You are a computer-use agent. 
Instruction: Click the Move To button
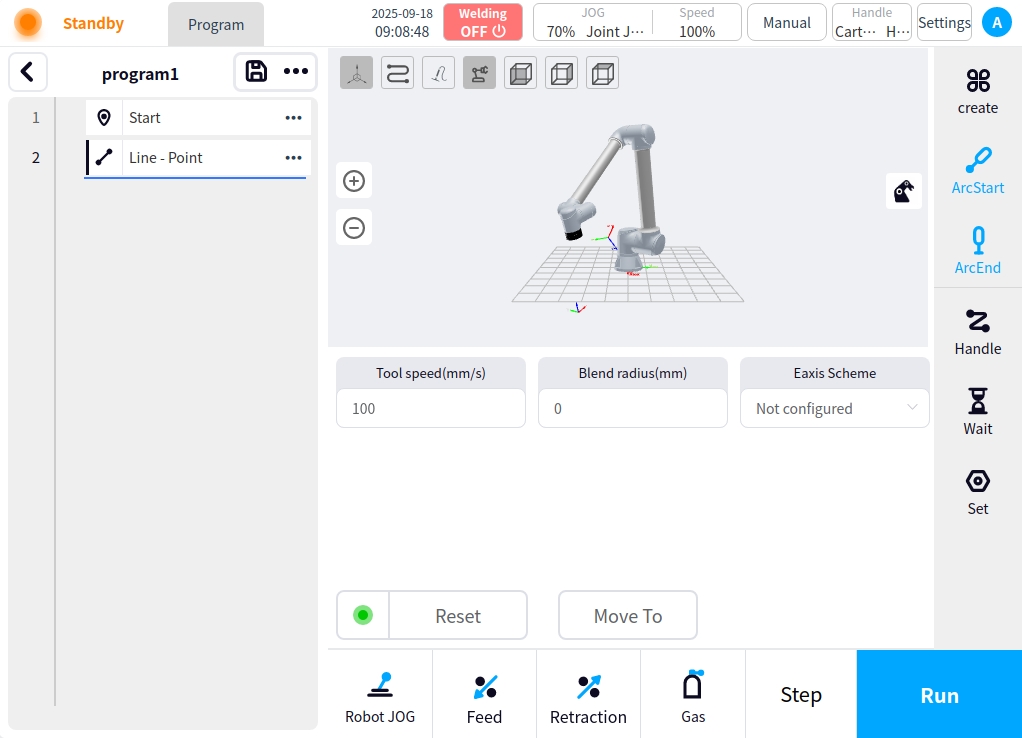click(x=627, y=616)
